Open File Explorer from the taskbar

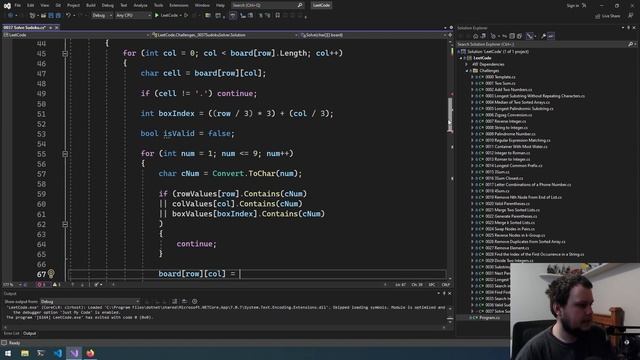pyautogui.click(x=24, y=353)
